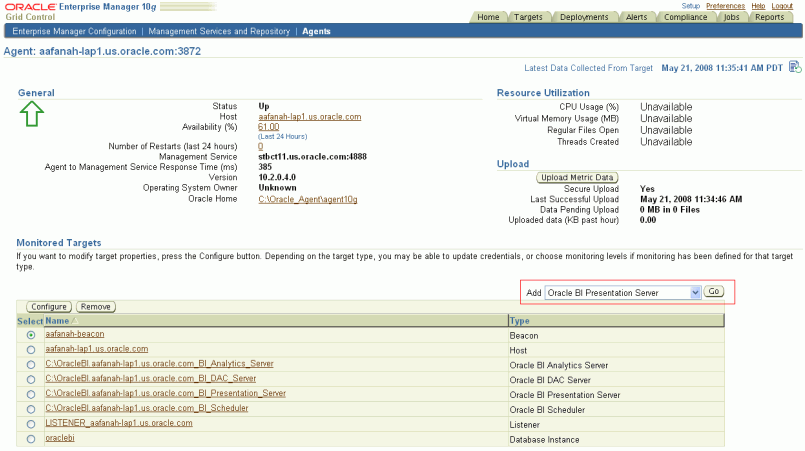This screenshot has width=805, height=451.
Task: Go to the Alerts tab
Action: pos(636,17)
